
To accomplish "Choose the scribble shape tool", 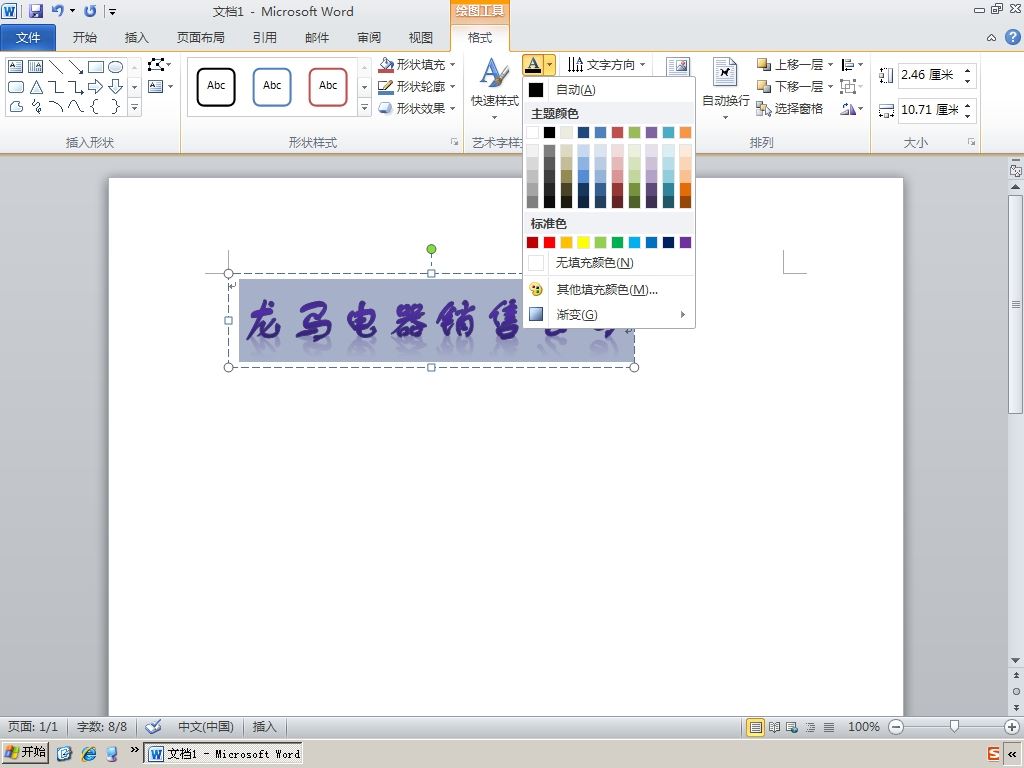I will 36,106.
